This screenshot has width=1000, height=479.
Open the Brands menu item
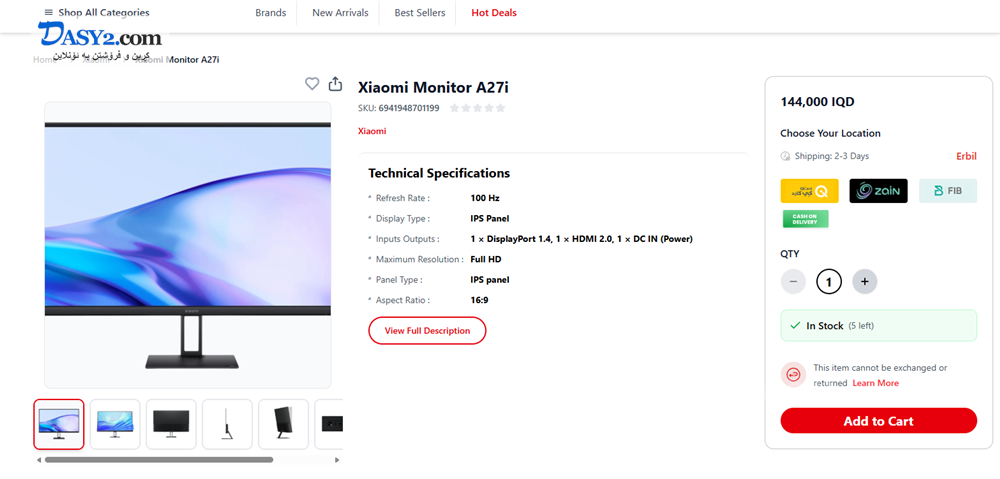[x=270, y=13]
